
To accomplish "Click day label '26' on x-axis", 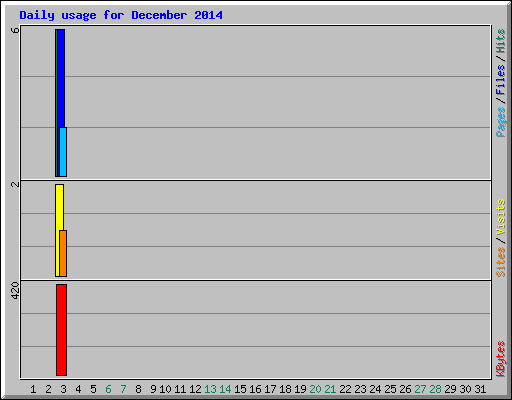I will 405,389.
